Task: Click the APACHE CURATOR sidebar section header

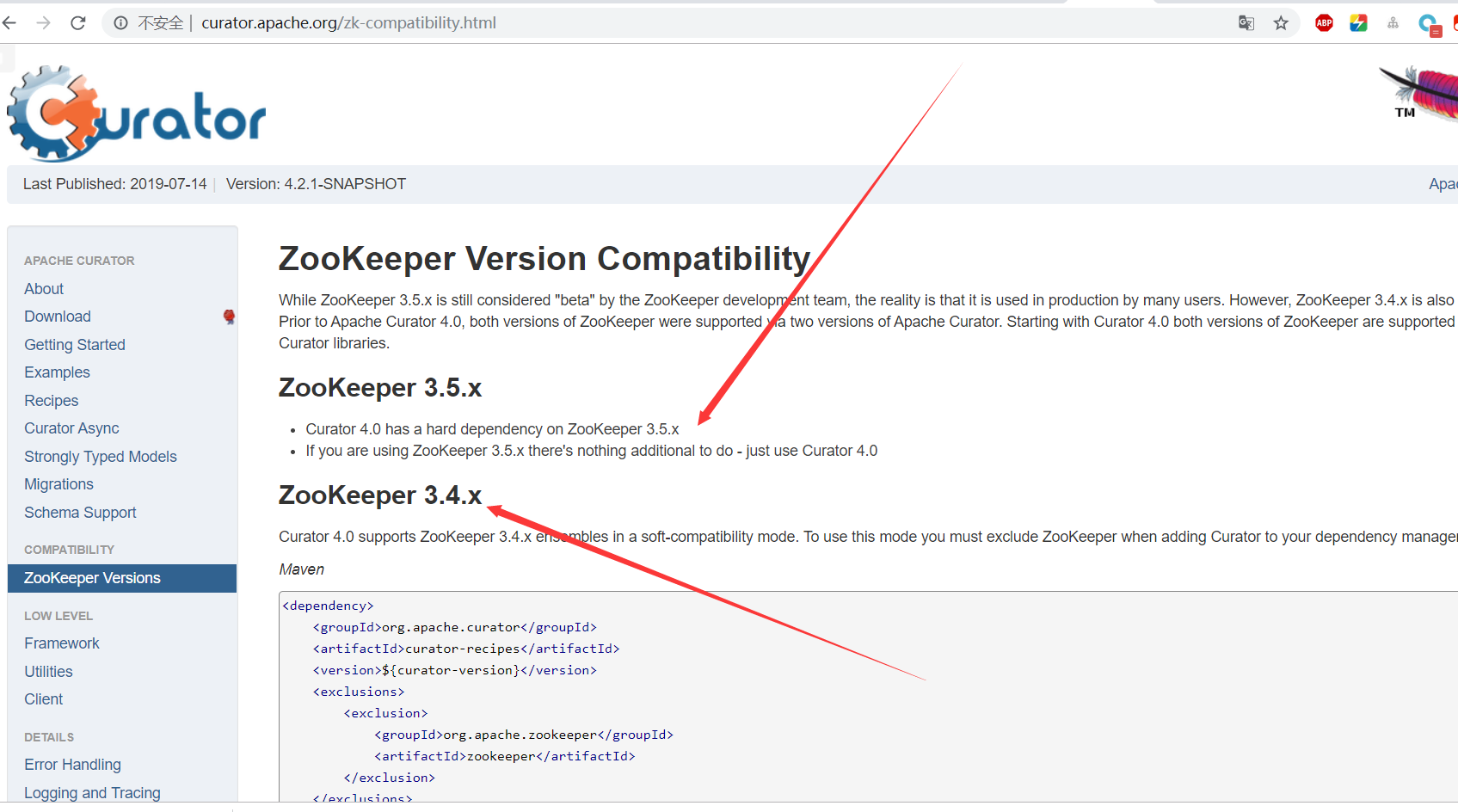Action: 79,261
